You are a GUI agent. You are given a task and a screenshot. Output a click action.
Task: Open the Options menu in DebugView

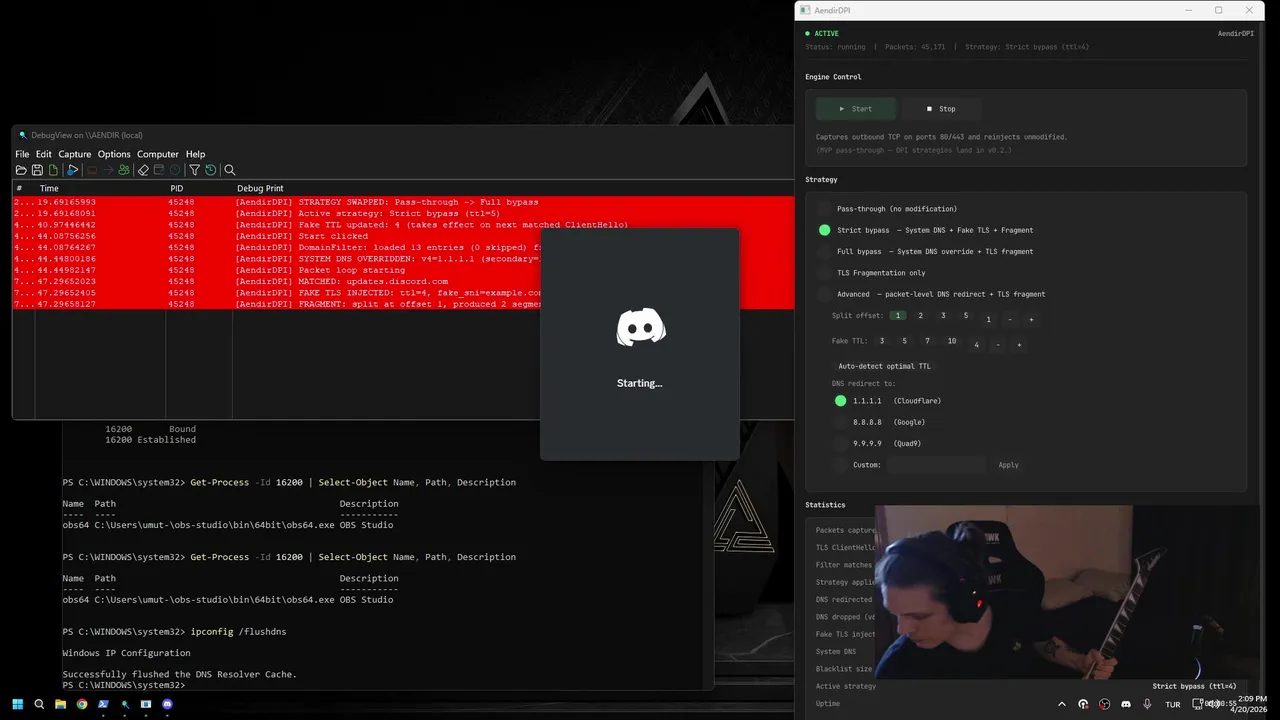click(114, 154)
